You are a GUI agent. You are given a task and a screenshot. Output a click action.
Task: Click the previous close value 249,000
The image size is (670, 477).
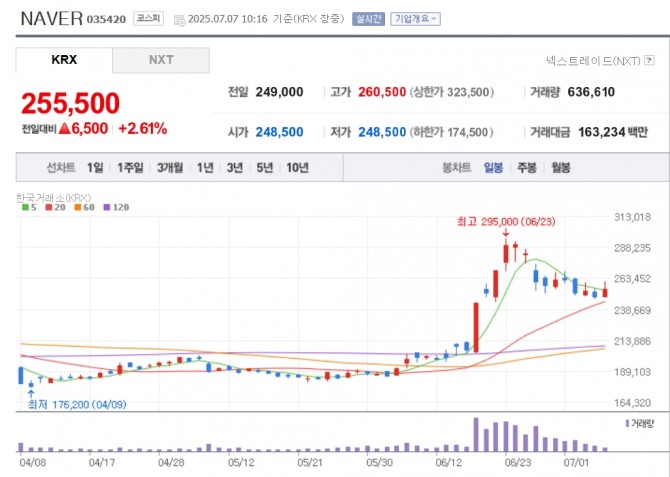pos(279,92)
